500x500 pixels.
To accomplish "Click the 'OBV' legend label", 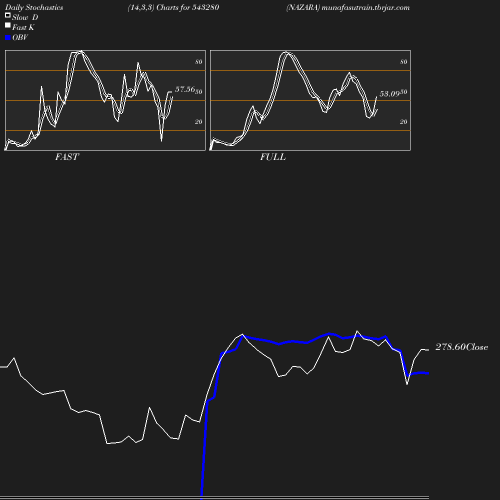I will pyautogui.click(x=20, y=37).
